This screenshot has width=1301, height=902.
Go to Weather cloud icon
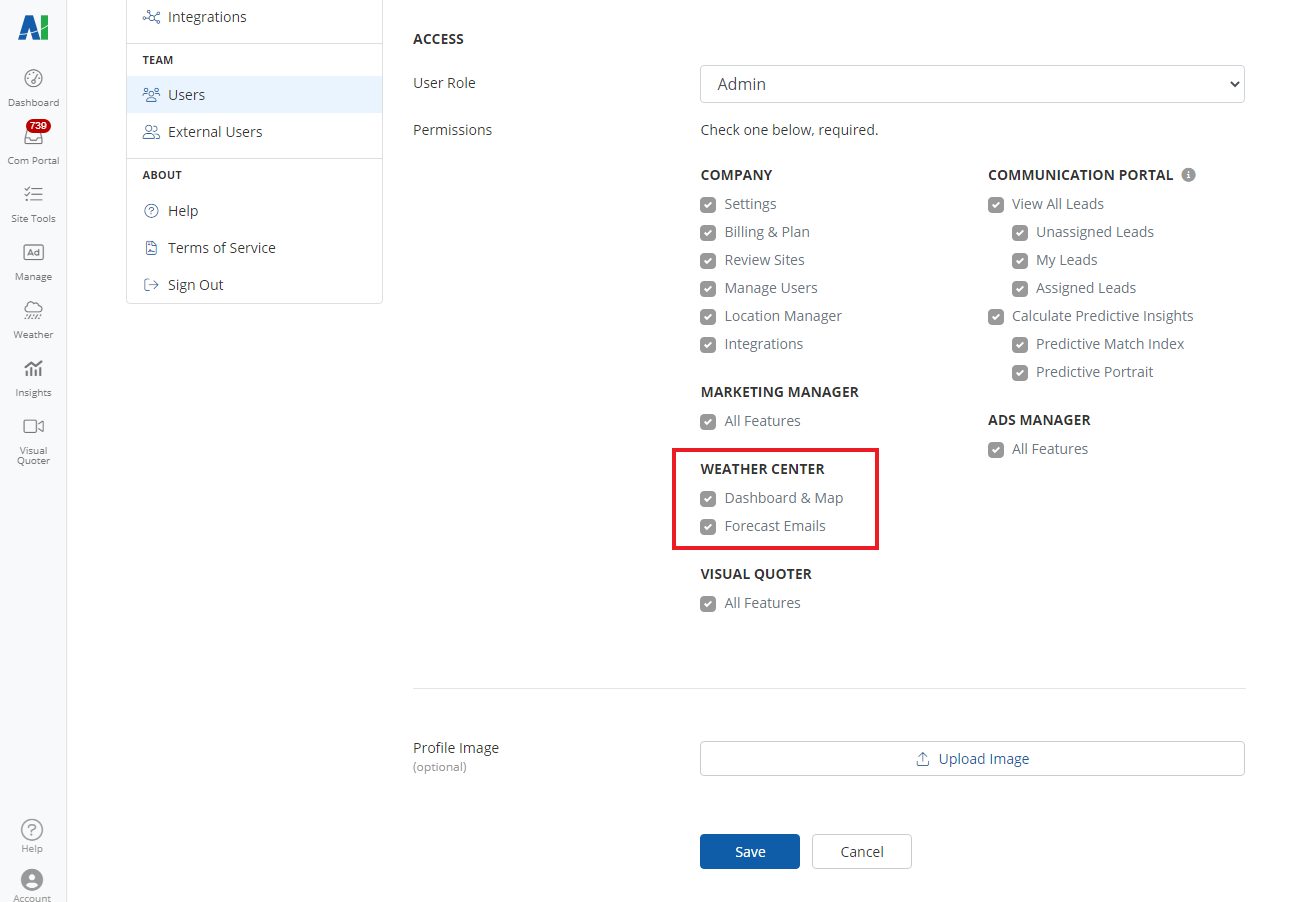pos(33,311)
